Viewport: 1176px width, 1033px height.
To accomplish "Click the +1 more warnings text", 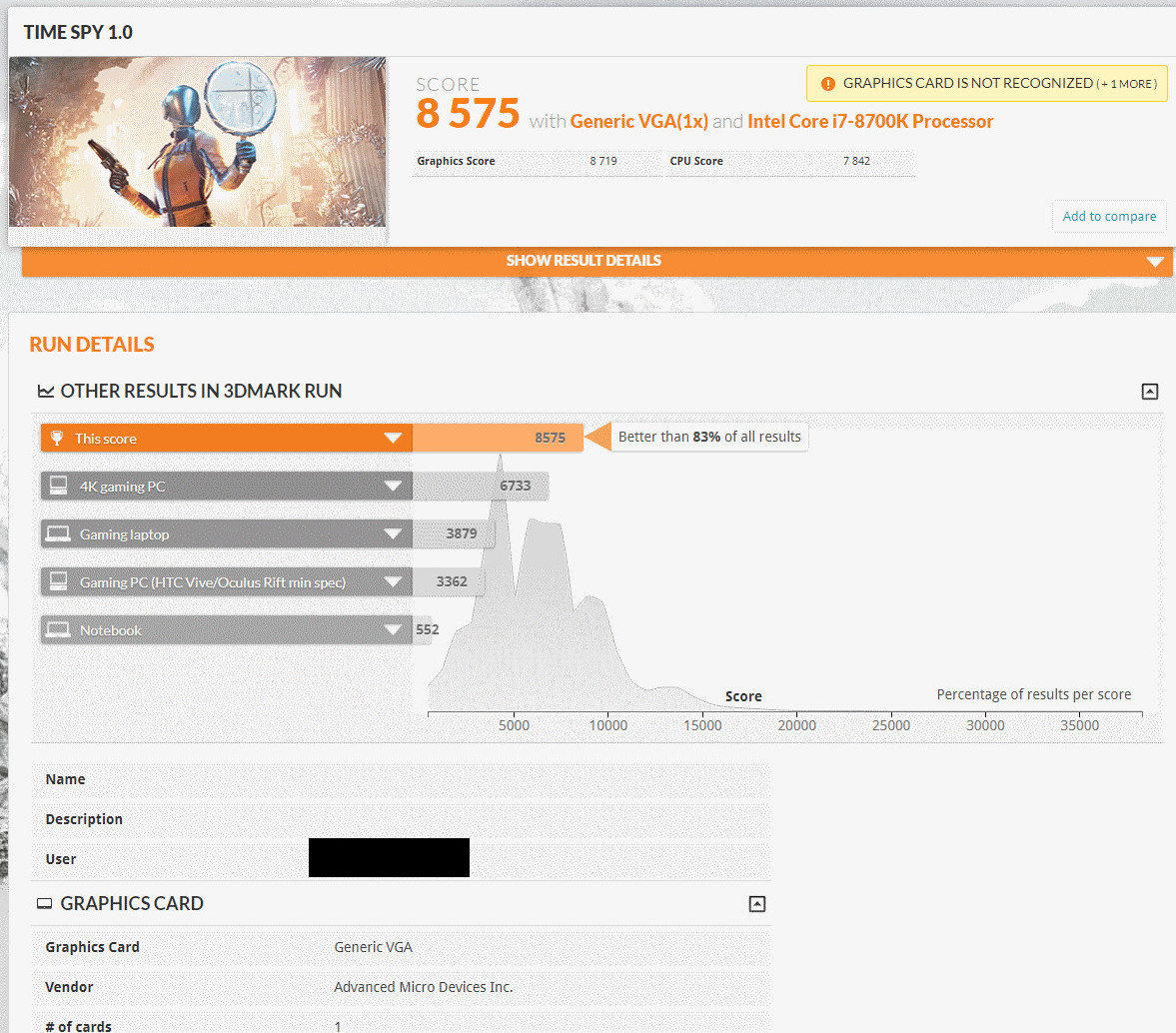I will coord(1126,84).
